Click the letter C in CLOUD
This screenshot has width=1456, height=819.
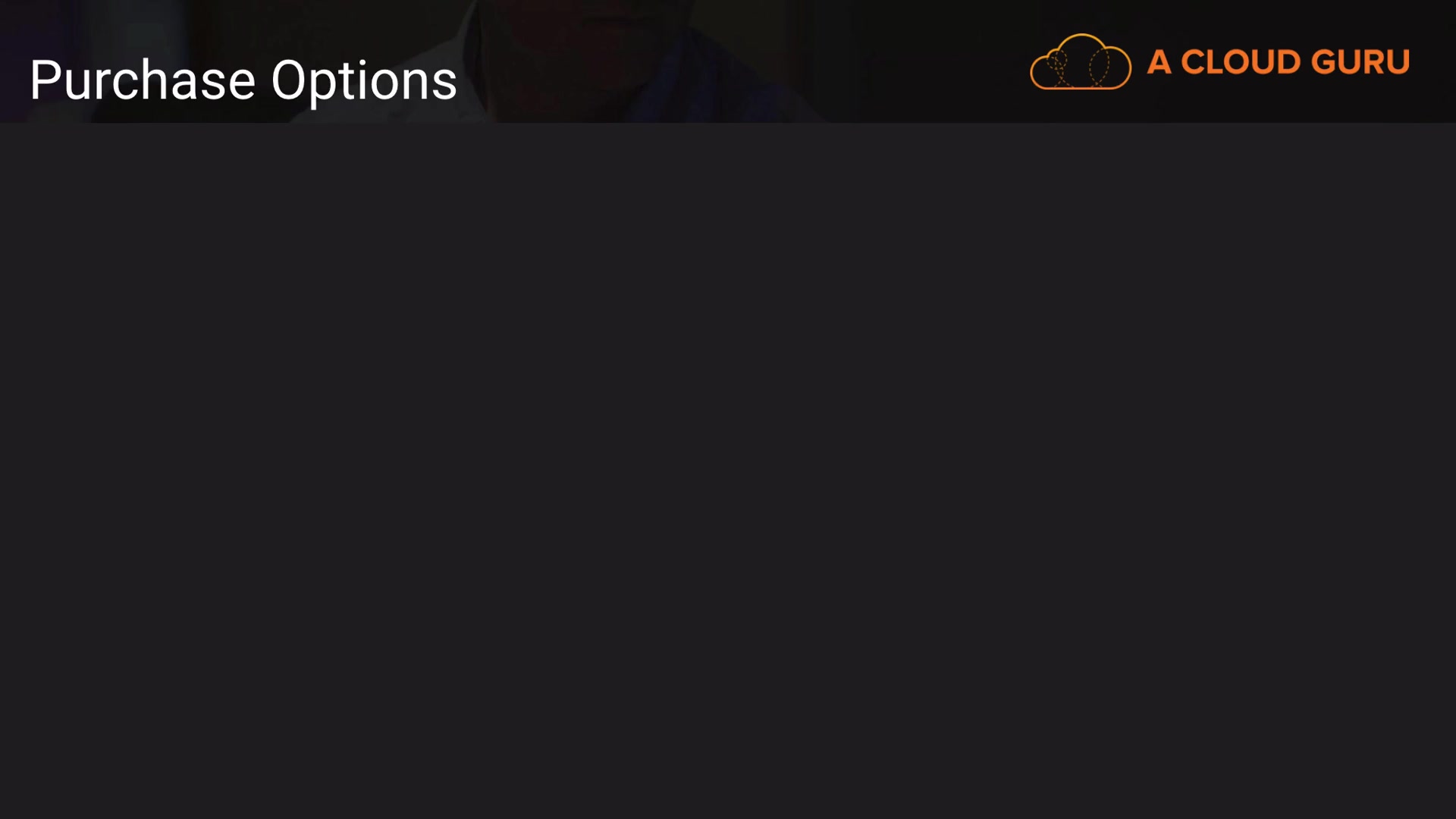point(1194,62)
